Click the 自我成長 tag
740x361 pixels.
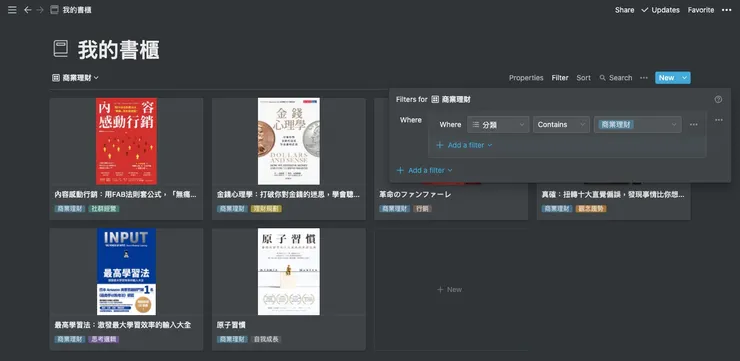[266, 339]
